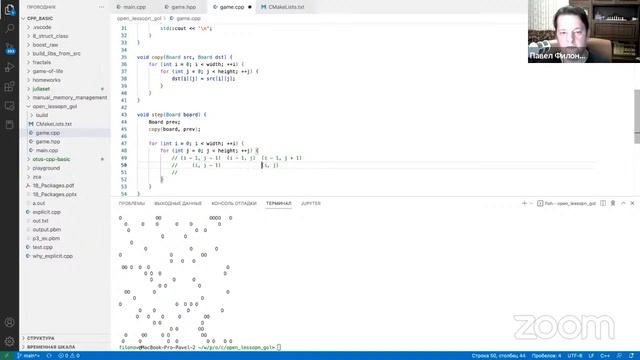Click the UTF-8 encoding in status bar

click(x=575, y=356)
